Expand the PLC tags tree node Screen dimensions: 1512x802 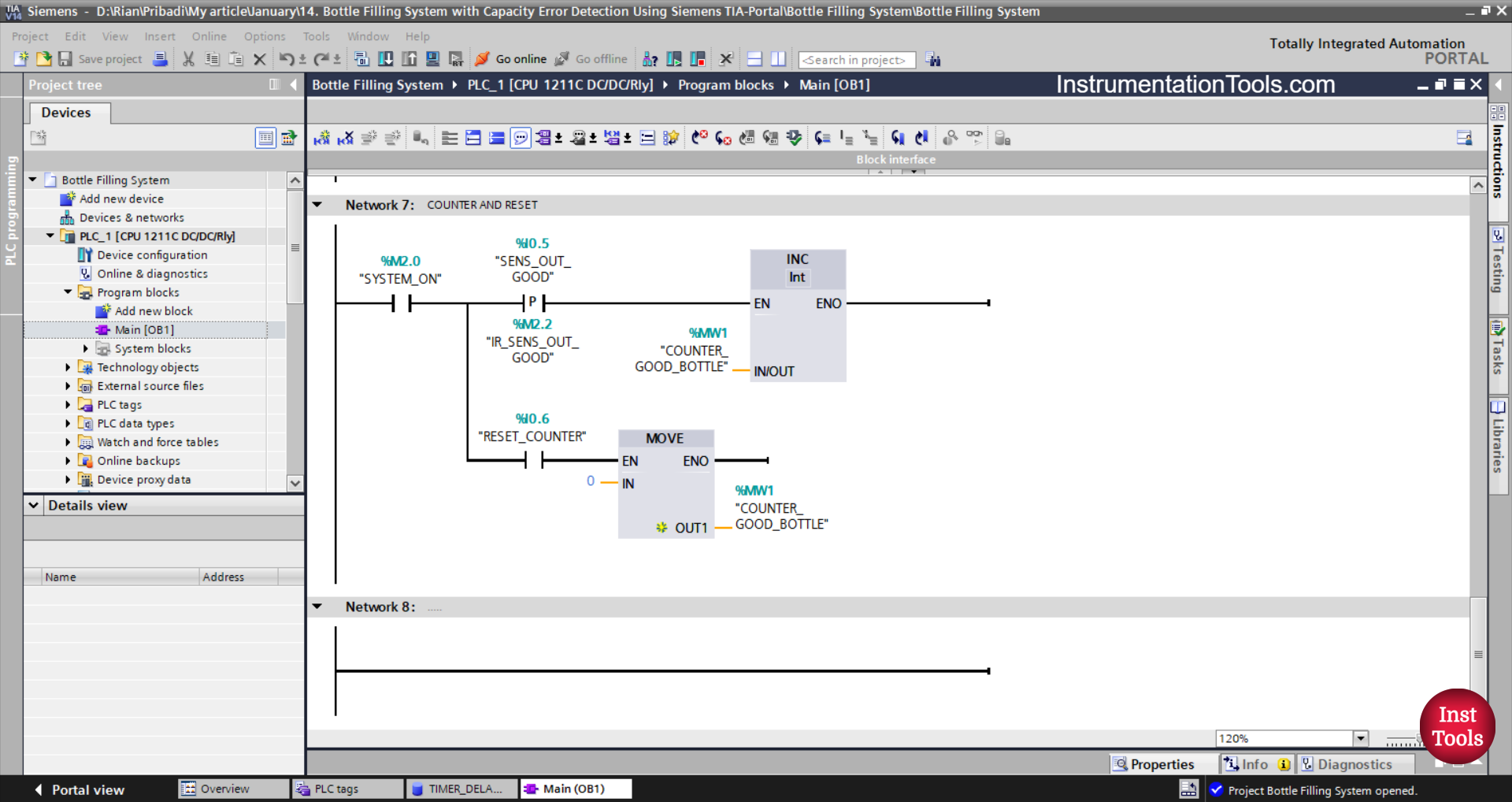coord(68,404)
